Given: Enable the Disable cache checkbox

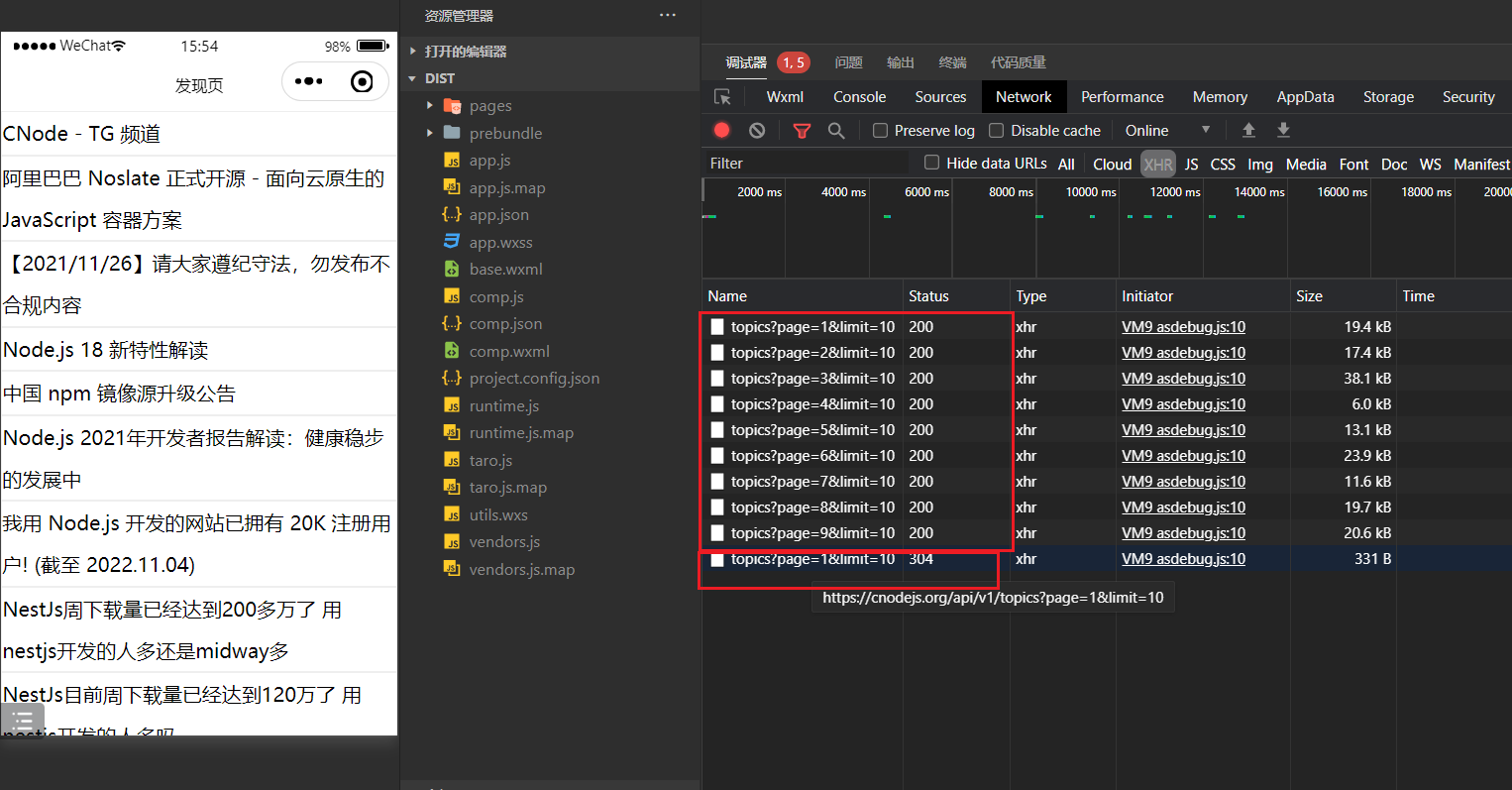Looking at the screenshot, I should pyautogui.click(x=997, y=131).
